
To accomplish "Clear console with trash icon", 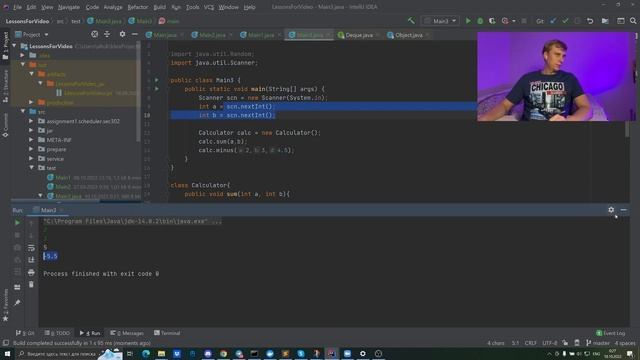I will [x=31, y=284].
